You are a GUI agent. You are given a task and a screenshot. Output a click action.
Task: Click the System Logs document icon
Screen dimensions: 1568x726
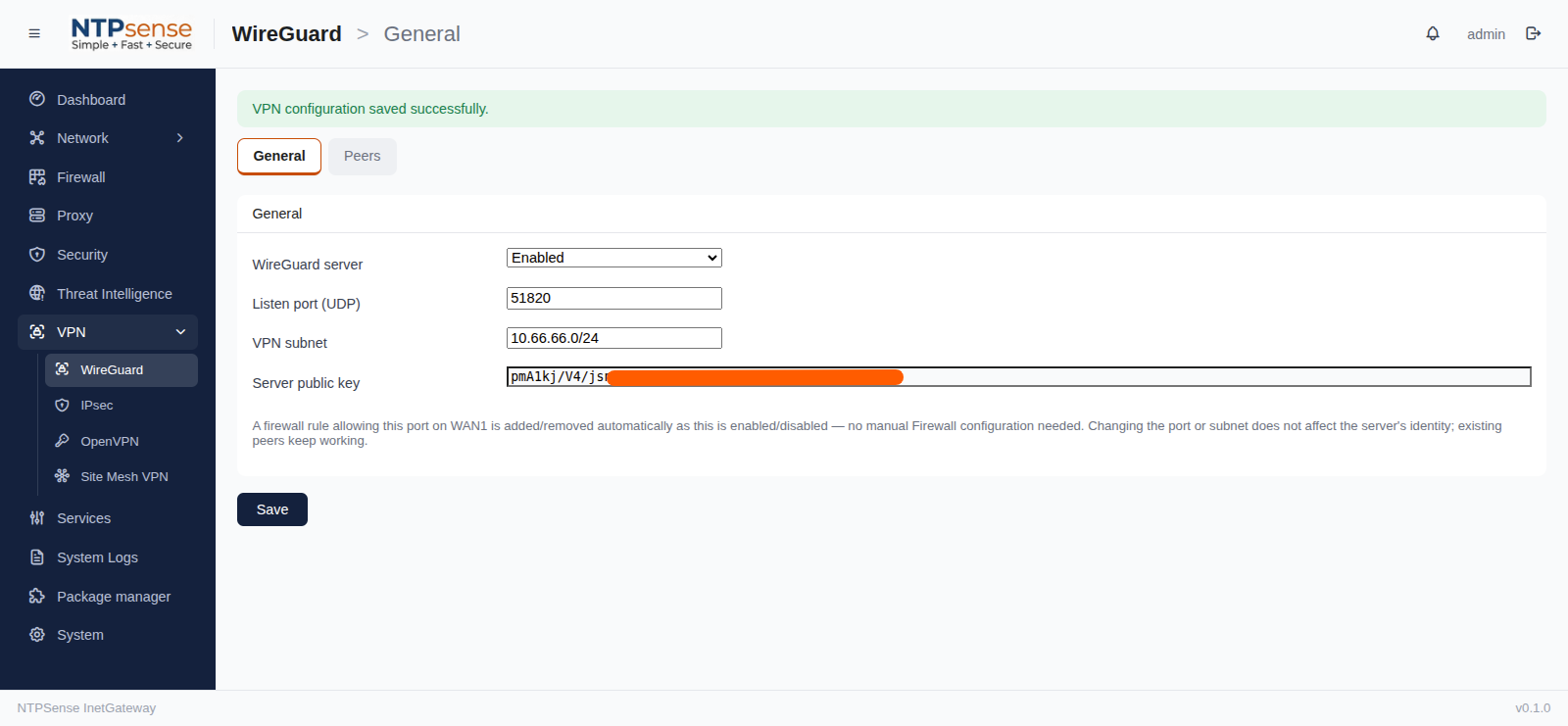[37, 557]
